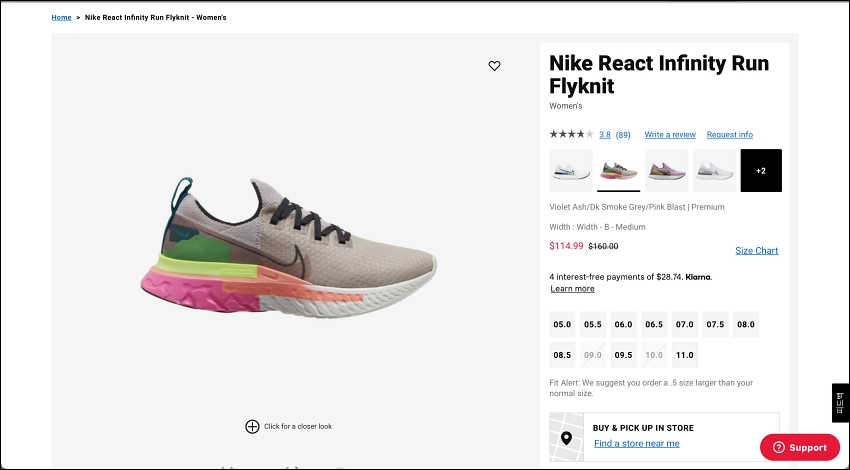Viewport: 850px width, 470px height.
Task: Choose size 09.5
Action: pos(623,355)
